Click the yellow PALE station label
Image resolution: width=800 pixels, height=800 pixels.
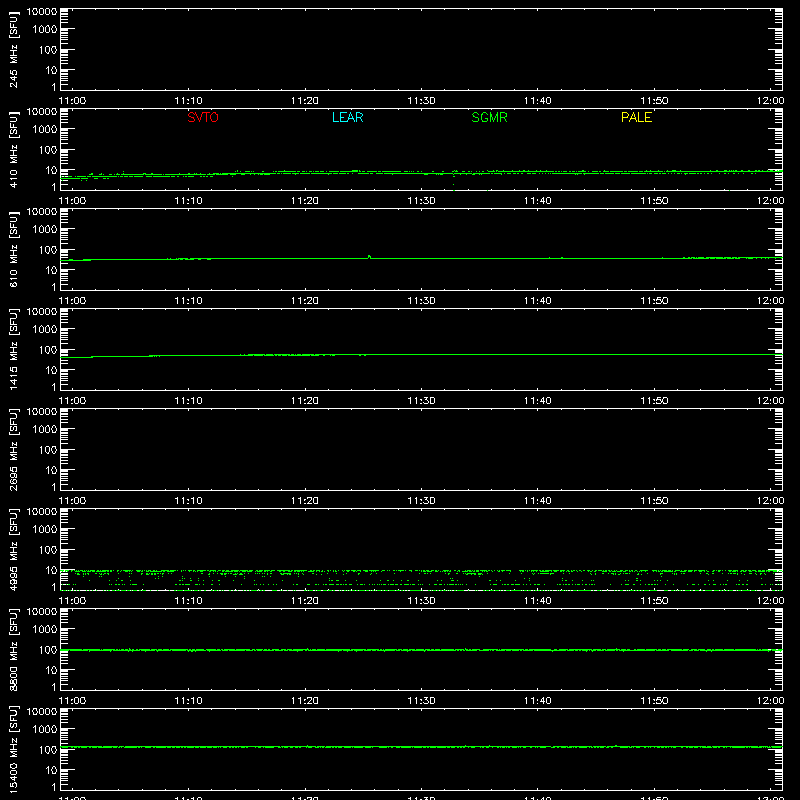pyautogui.click(x=636, y=117)
